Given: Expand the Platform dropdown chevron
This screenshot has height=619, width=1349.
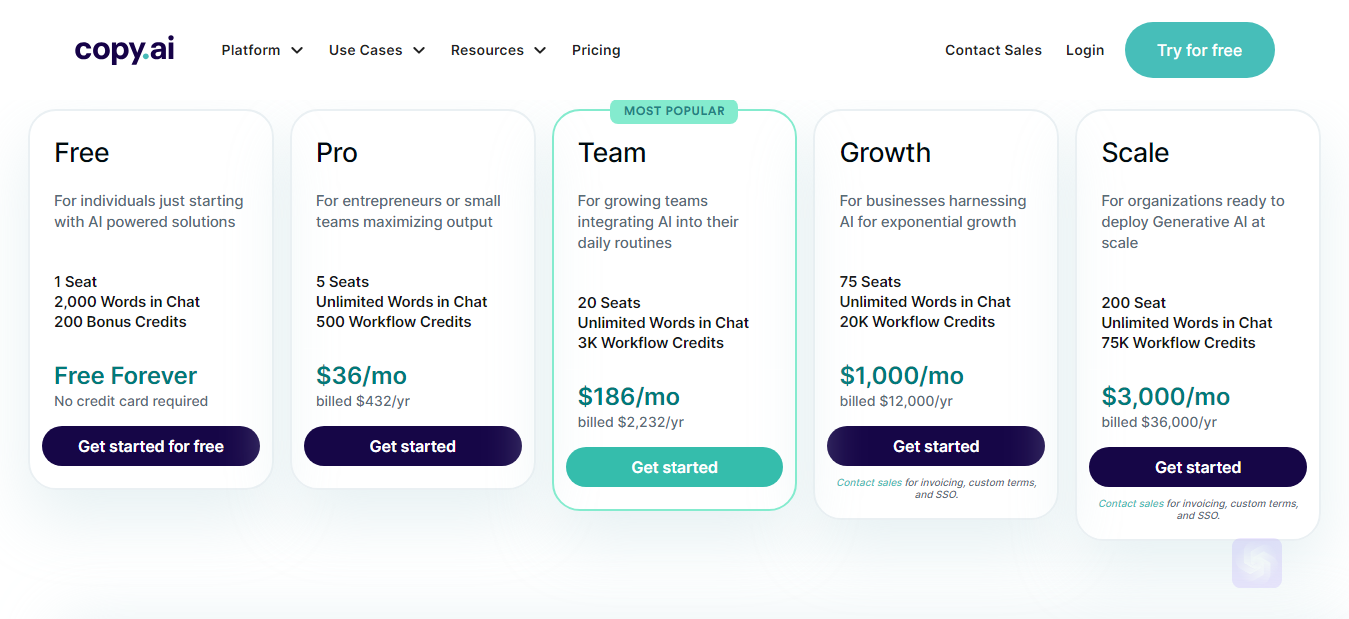Looking at the screenshot, I should click(x=297, y=50).
